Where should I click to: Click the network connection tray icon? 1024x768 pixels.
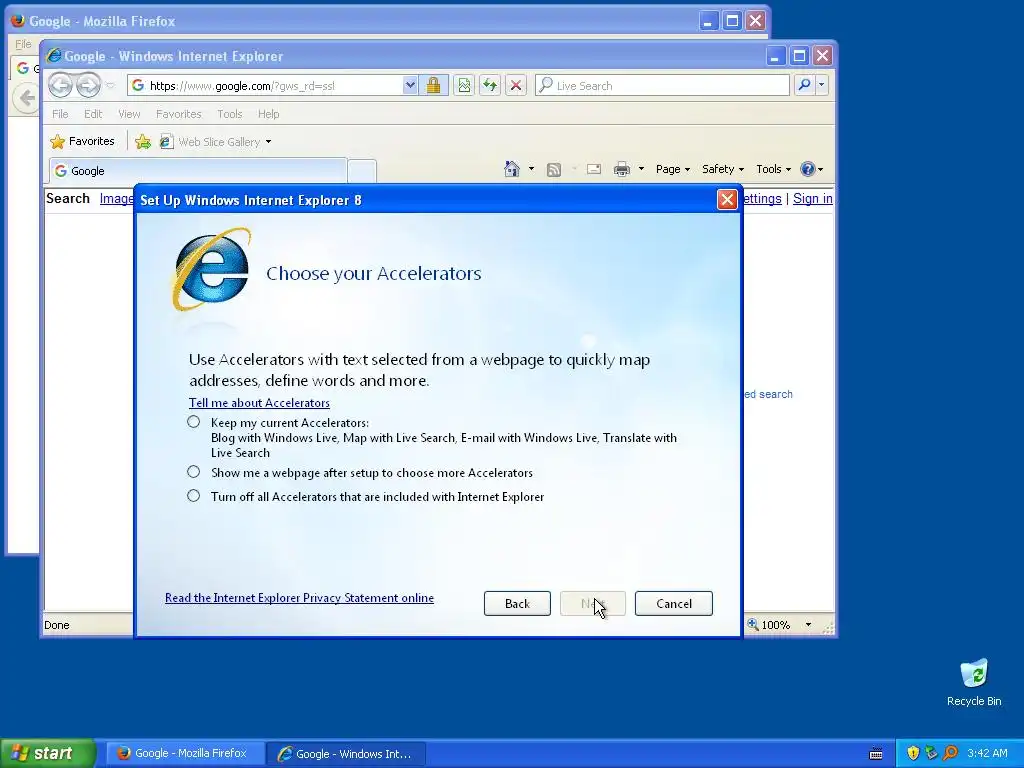931,753
